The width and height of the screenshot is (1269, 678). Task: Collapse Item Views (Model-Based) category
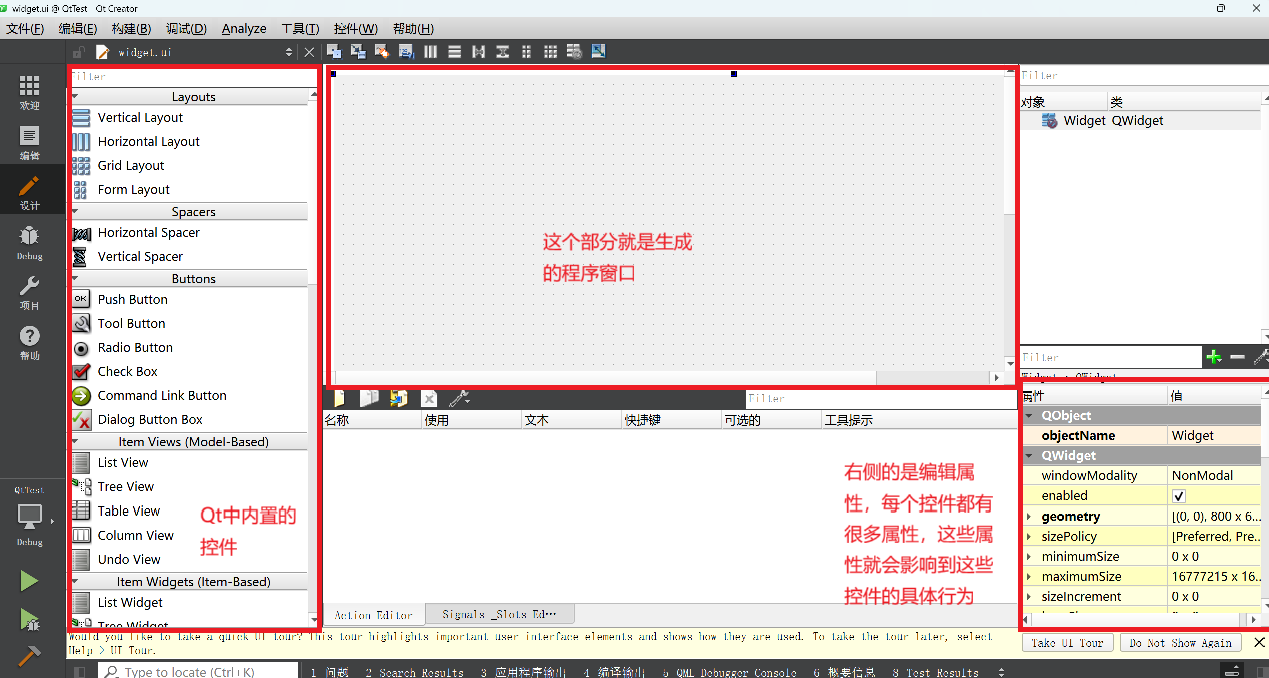pyautogui.click(x=76, y=441)
